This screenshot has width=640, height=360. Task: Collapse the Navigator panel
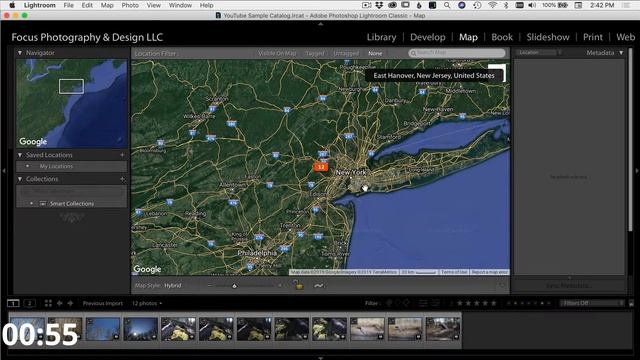point(20,53)
